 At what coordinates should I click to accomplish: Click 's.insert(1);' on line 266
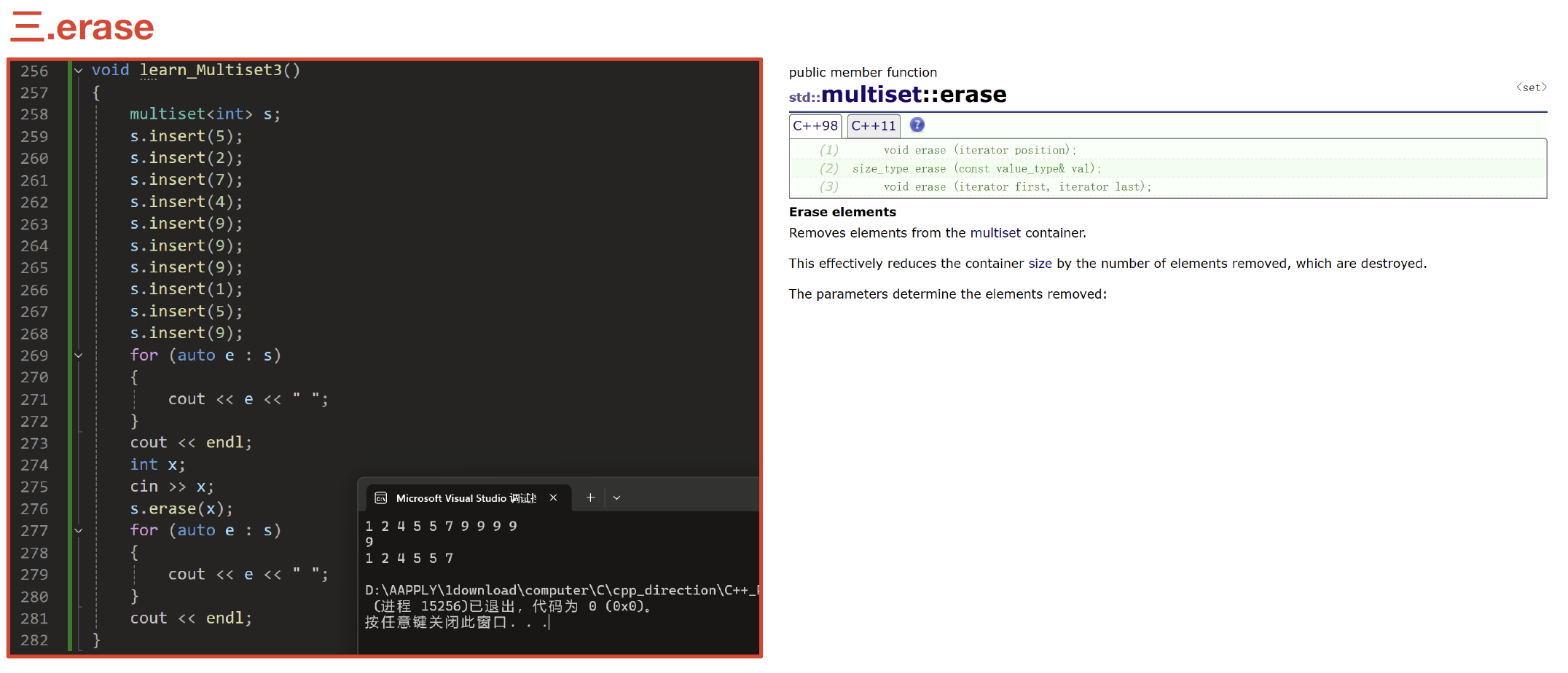[187, 289]
